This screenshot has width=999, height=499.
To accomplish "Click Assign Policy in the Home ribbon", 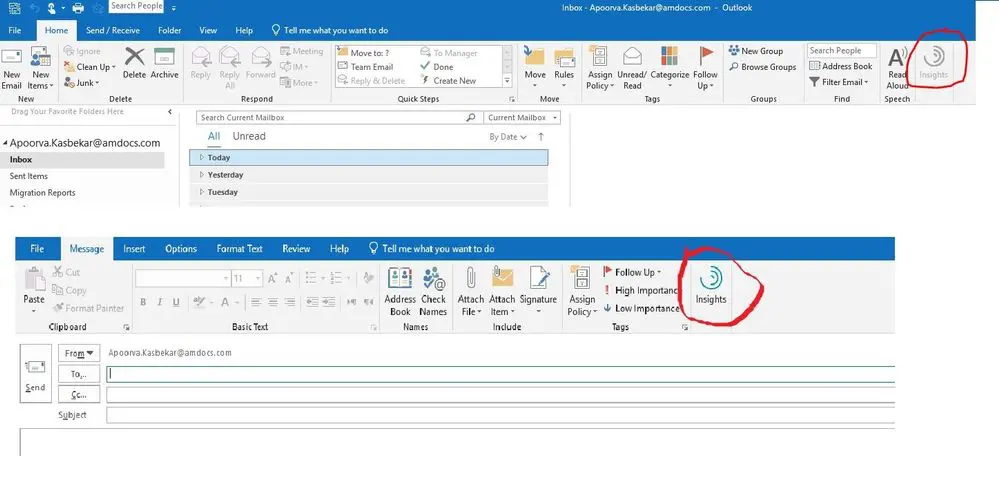I will pos(600,68).
